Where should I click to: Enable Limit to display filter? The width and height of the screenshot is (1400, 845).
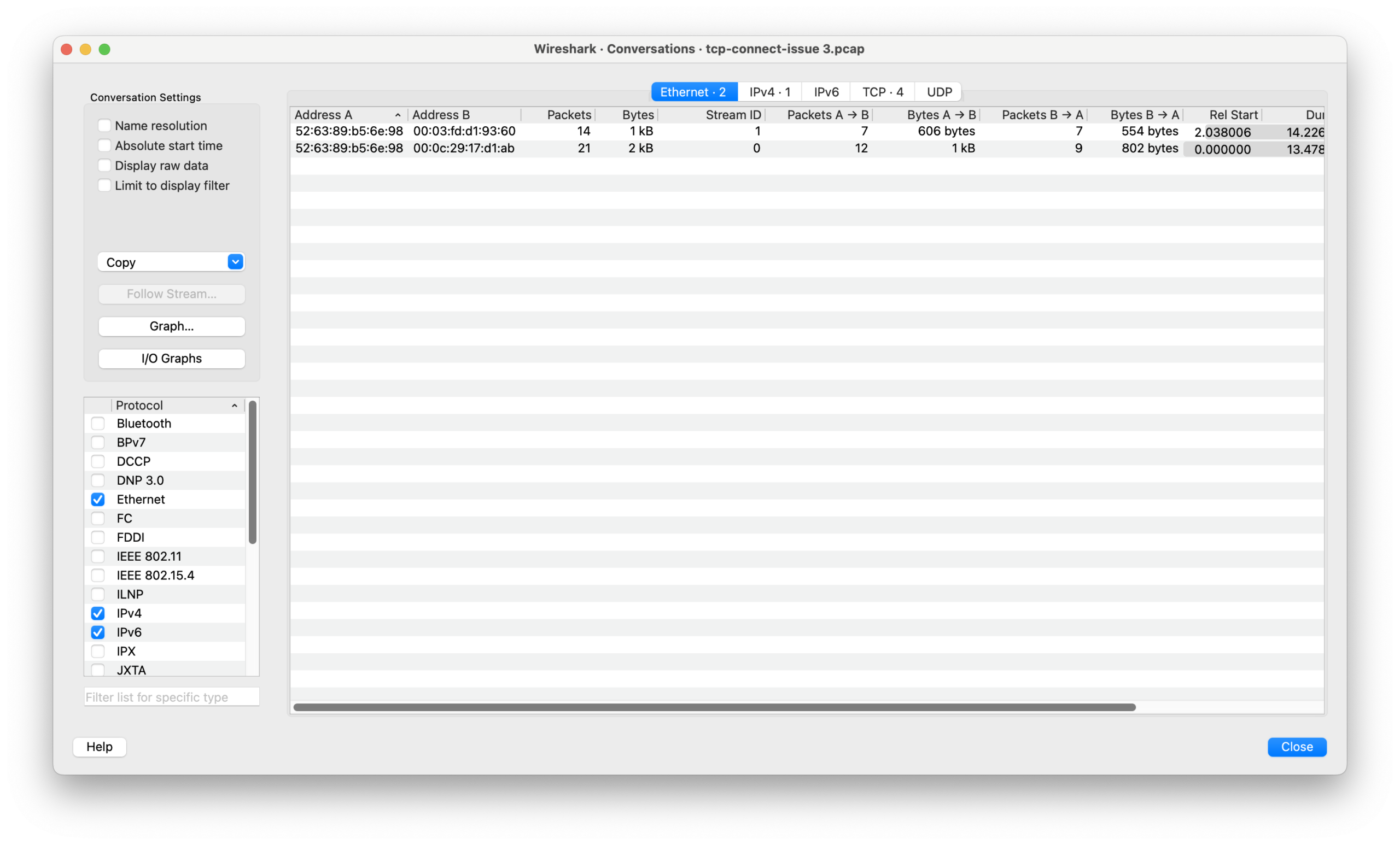(104, 186)
